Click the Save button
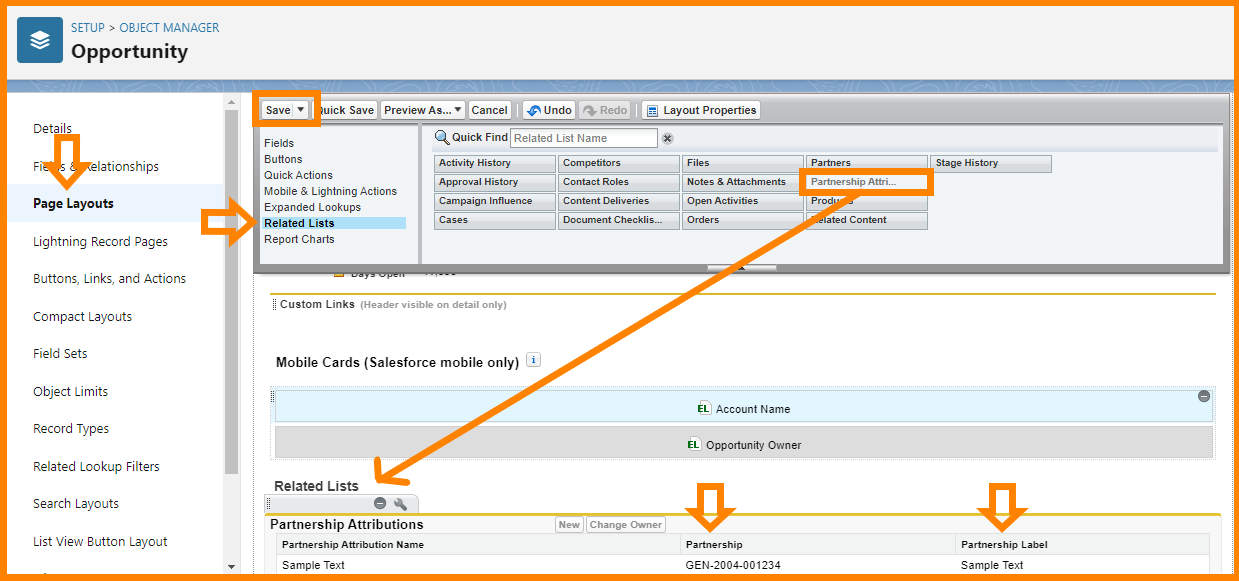Screen dimensions: 1239x581 278,110
